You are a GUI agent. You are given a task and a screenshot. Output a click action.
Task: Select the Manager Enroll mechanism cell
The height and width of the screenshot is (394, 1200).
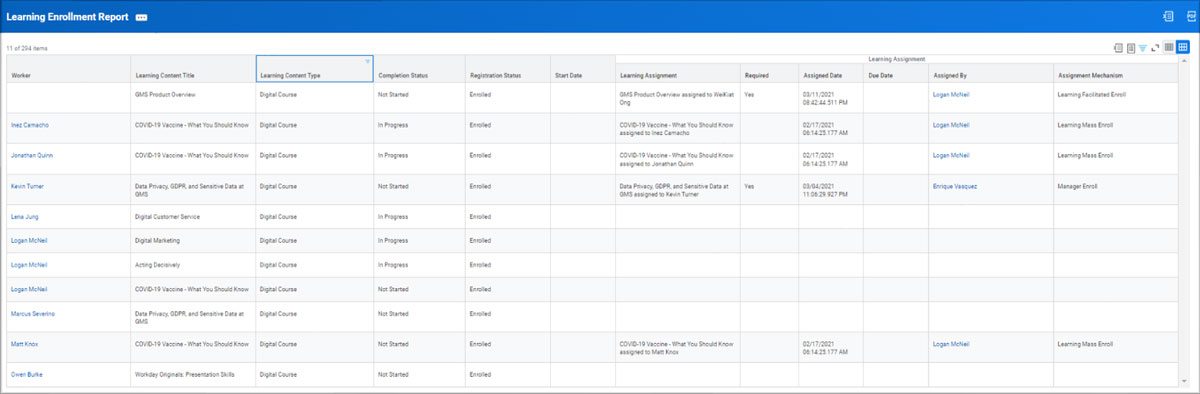[1116, 190]
